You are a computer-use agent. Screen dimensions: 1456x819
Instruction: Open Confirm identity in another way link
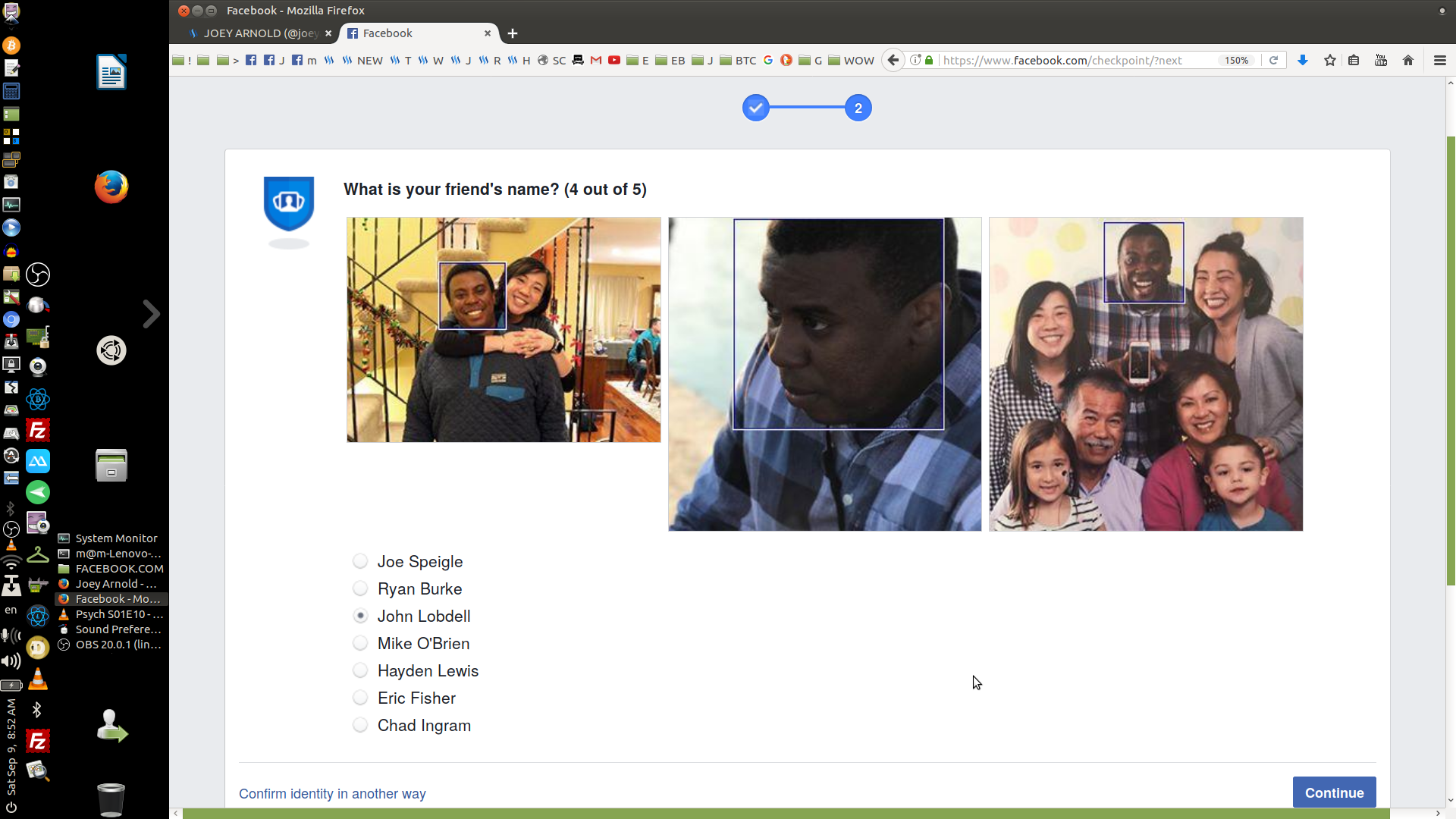click(332, 793)
